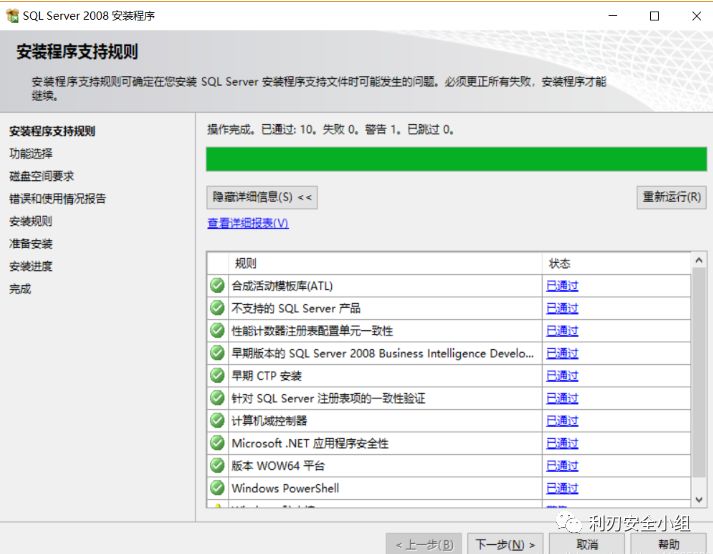This screenshot has height=554, width=713.
Task: Click green check icon beside 早期 CTP 安装
Action: click(217, 376)
